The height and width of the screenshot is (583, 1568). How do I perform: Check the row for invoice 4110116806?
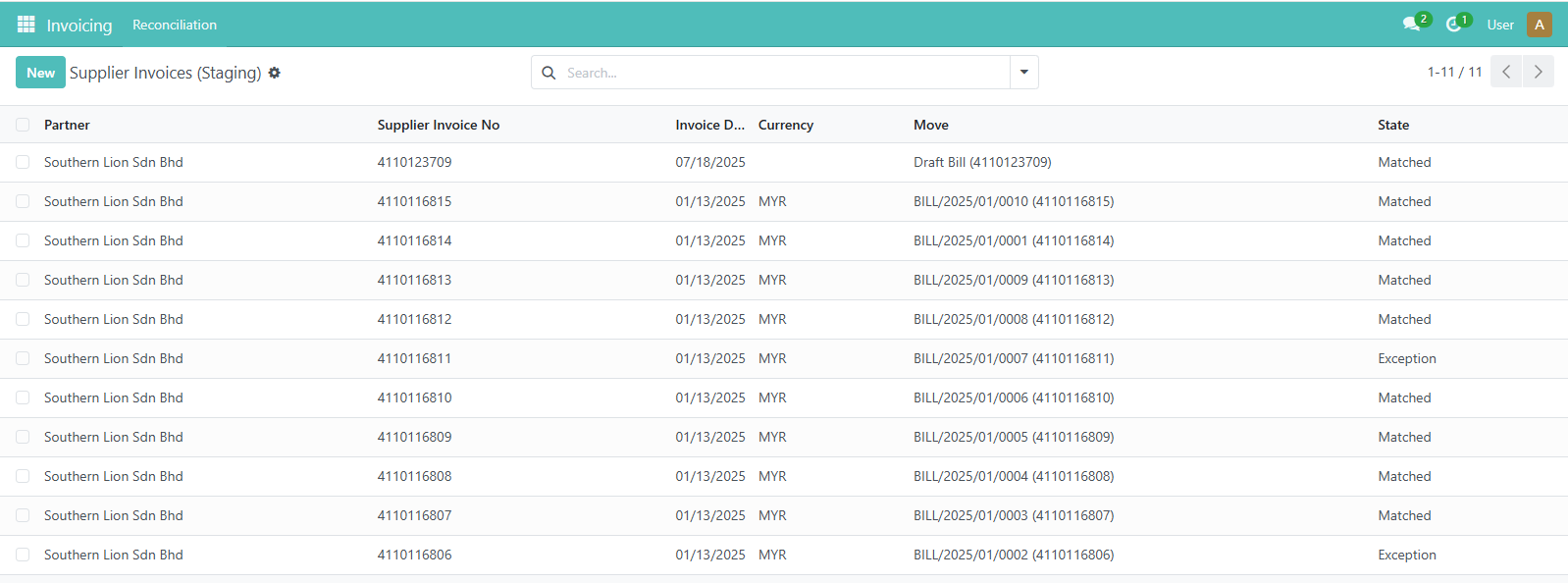tap(23, 555)
